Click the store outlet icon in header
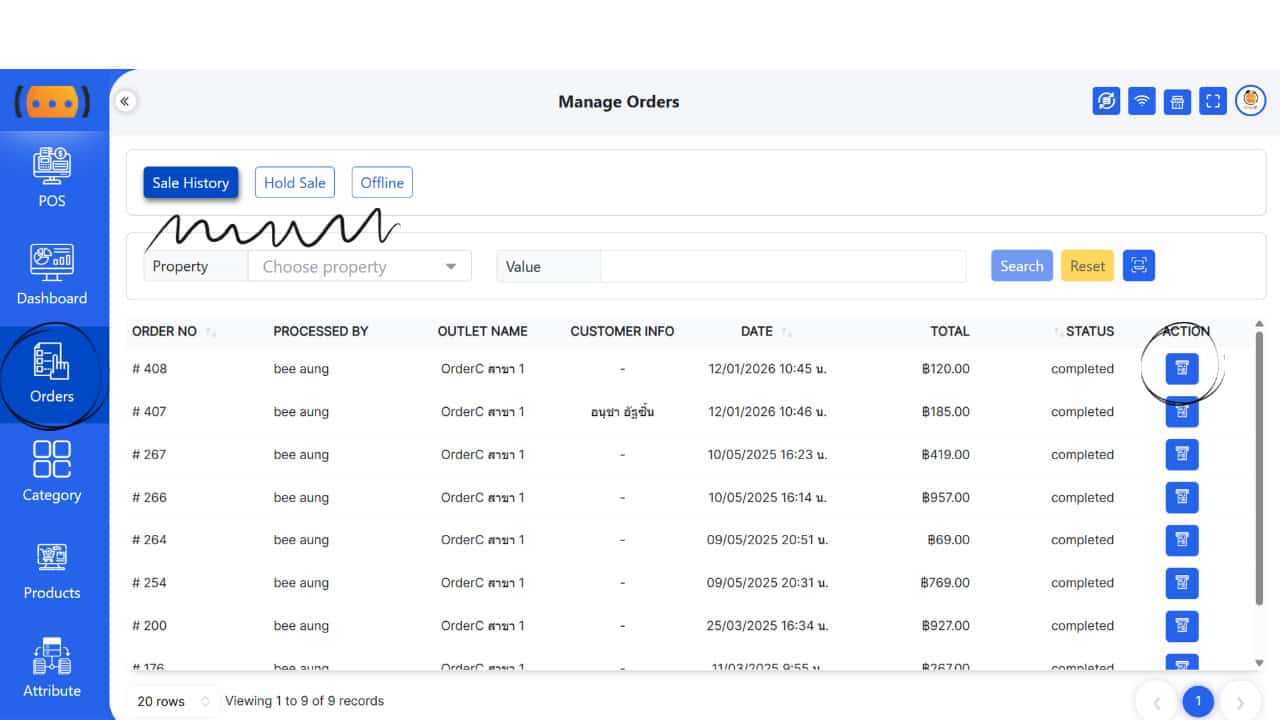The height and width of the screenshot is (720, 1280). point(1177,101)
